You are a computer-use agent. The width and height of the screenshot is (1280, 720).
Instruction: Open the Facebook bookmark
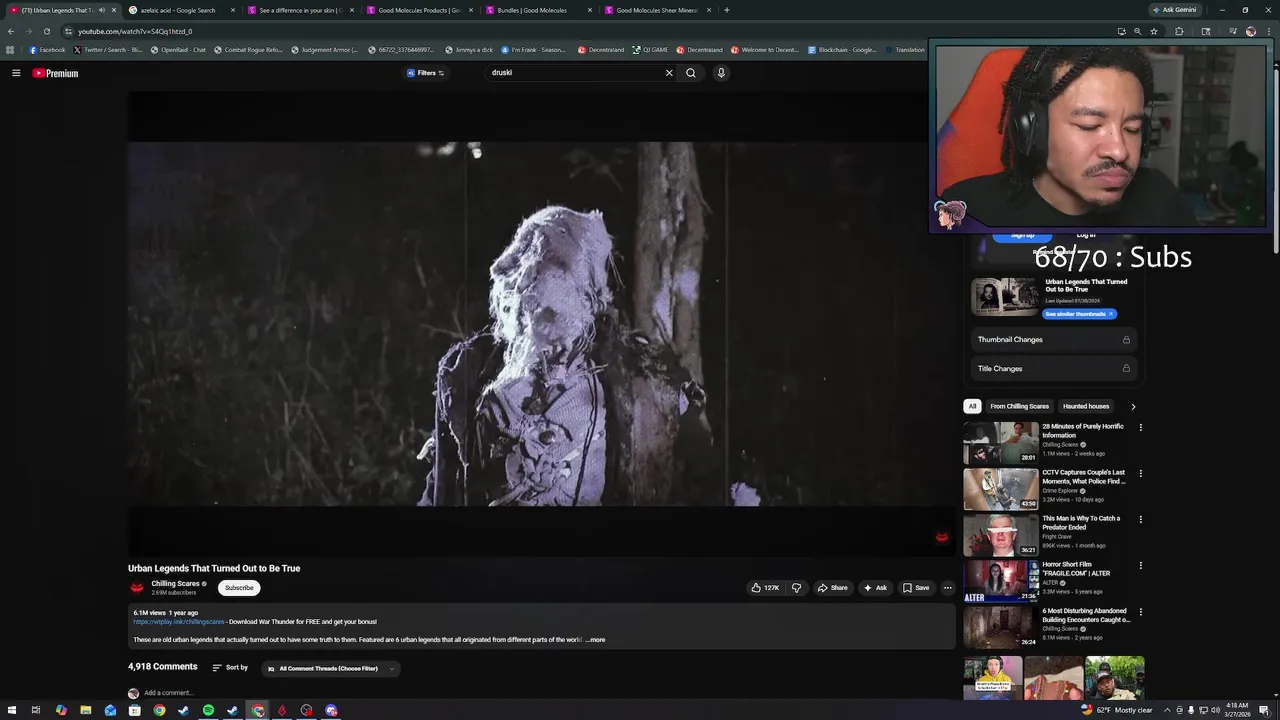[x=47, y=50]
